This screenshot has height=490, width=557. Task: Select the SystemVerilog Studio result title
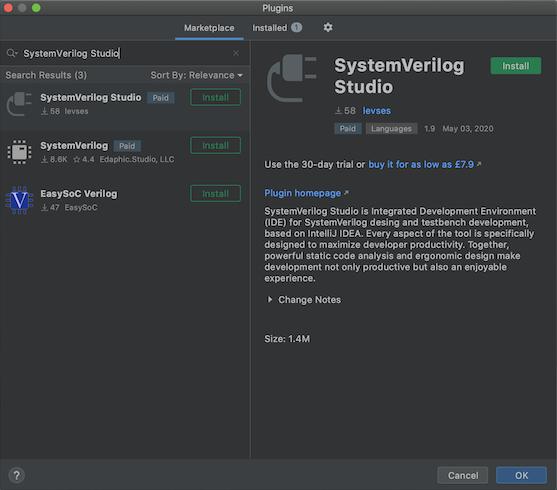tap(91, 97)
